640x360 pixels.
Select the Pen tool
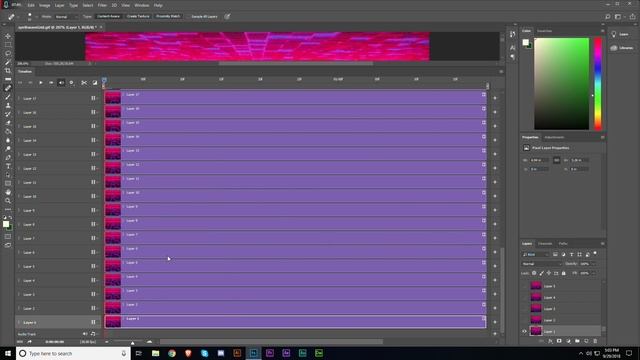click(8, 158)
